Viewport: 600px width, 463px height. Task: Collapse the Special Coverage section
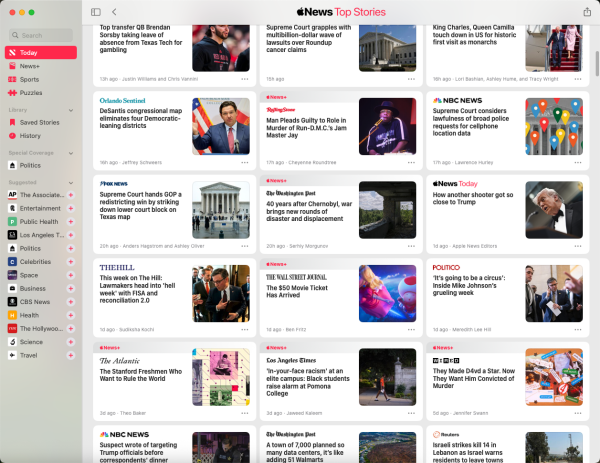(71, 153)
